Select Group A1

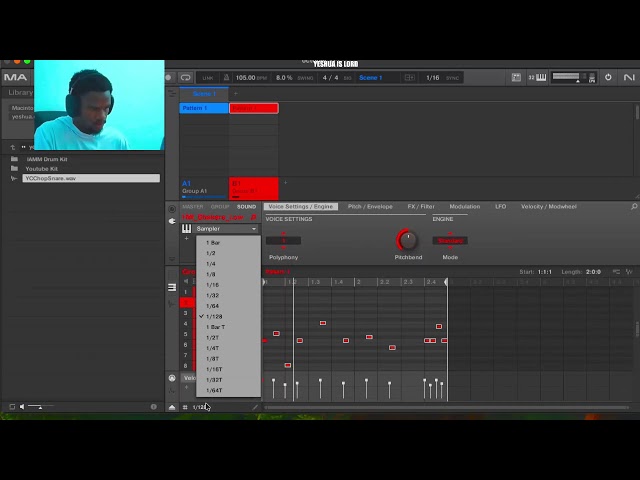[204, 188]
